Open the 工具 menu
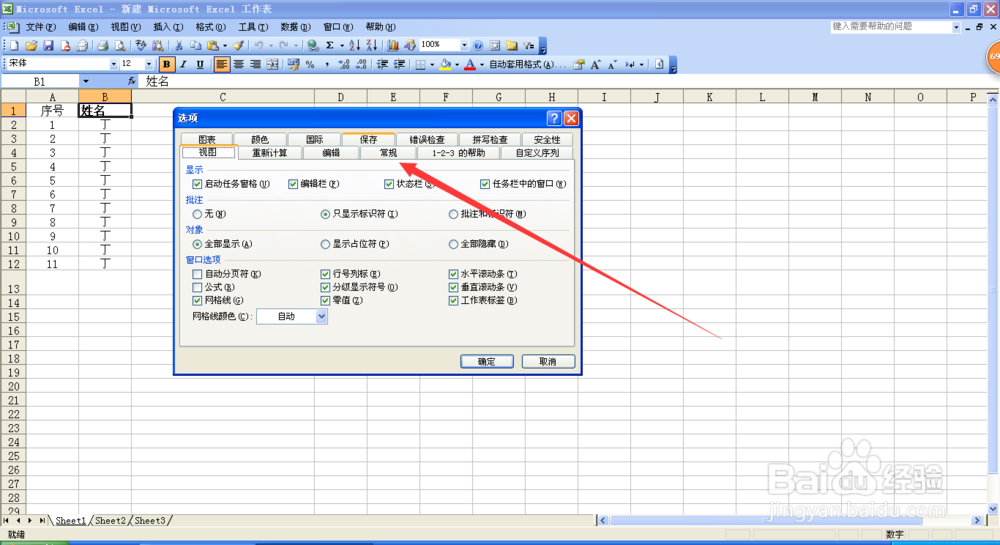 (x=253, y=27)
